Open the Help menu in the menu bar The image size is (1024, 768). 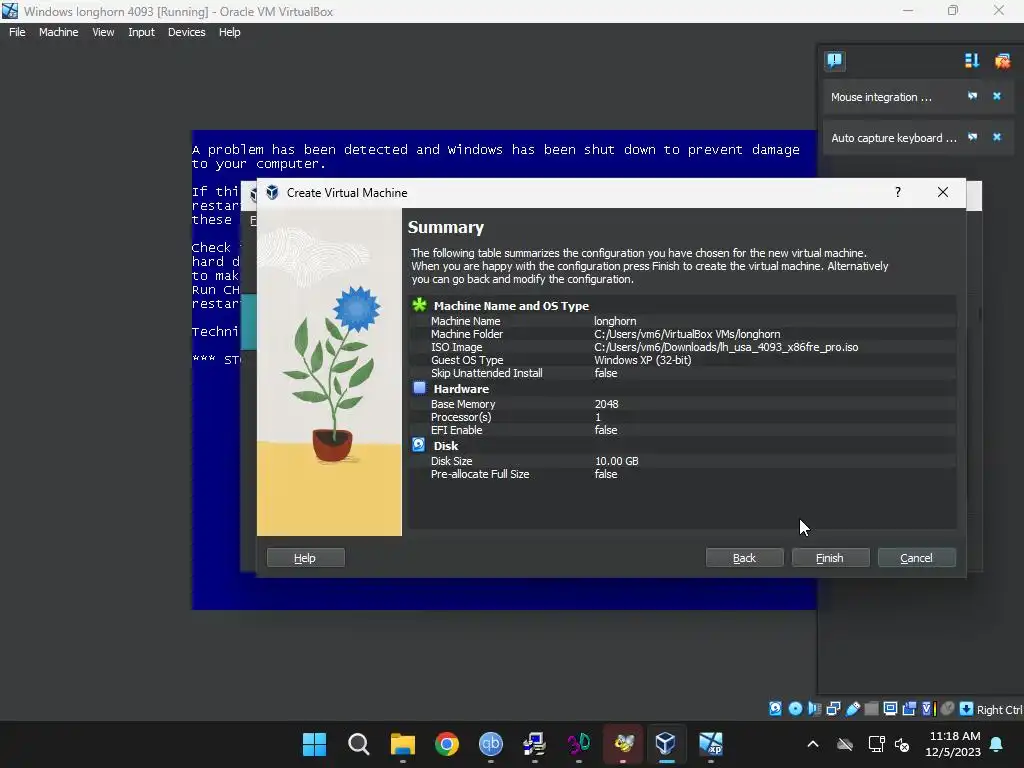pos(229,32)
